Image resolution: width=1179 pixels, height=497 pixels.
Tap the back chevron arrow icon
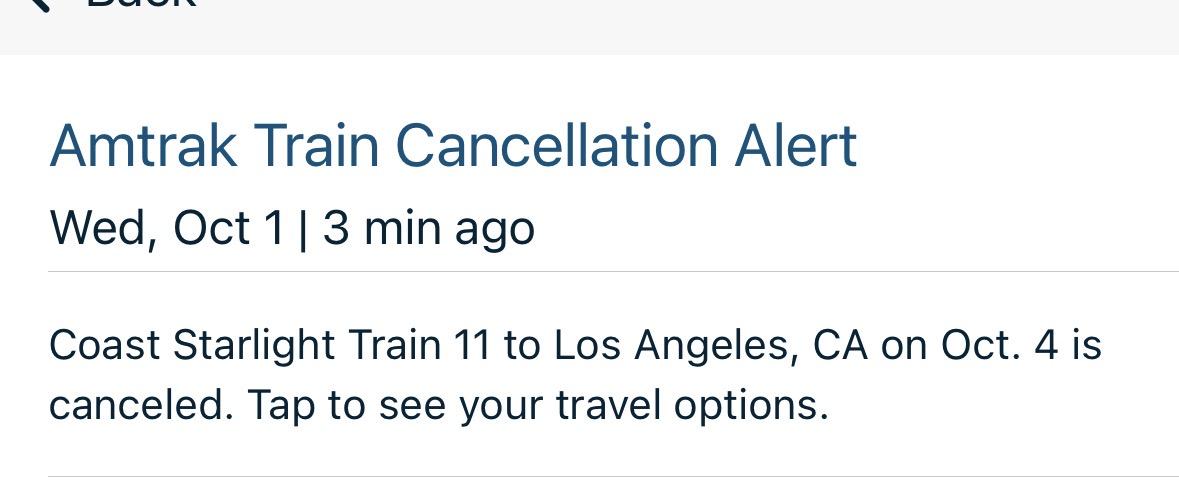[x=37, y=4]
